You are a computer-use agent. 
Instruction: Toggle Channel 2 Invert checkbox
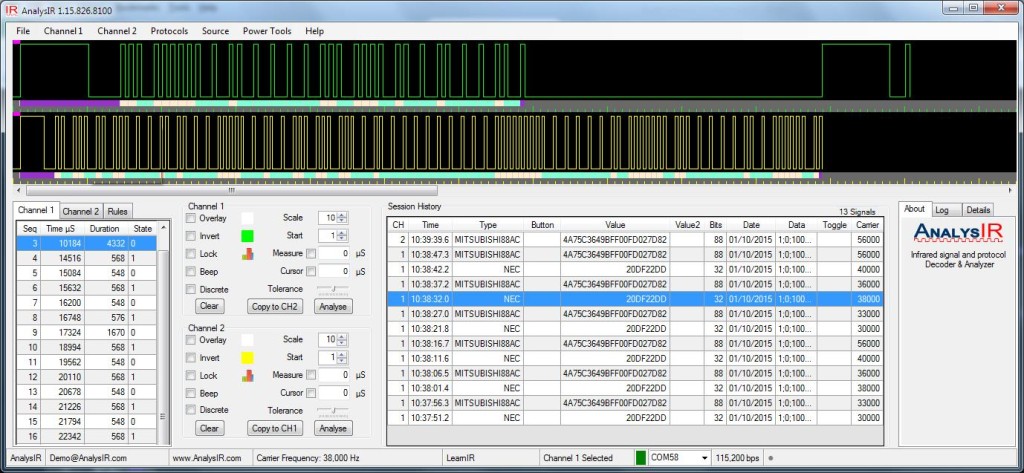[x=191, y=357]
